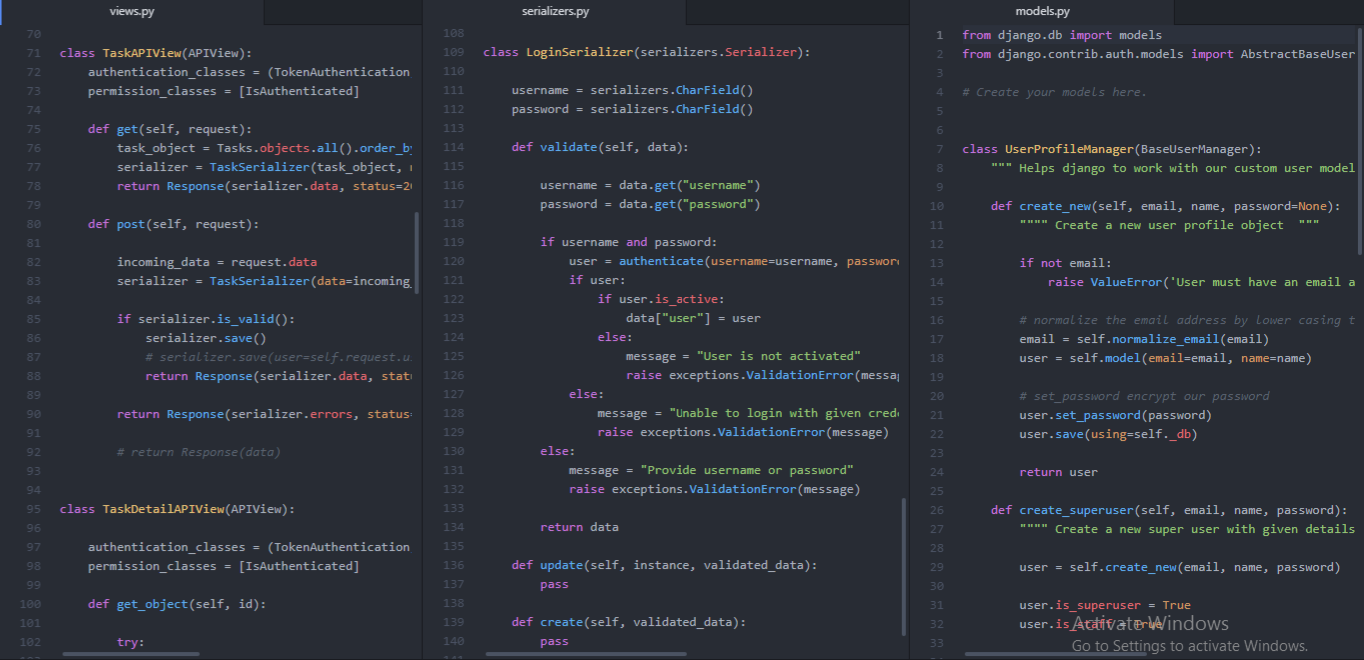
Task: Click the vertical scrollbar in views.py pane
Action: point(417,250)
